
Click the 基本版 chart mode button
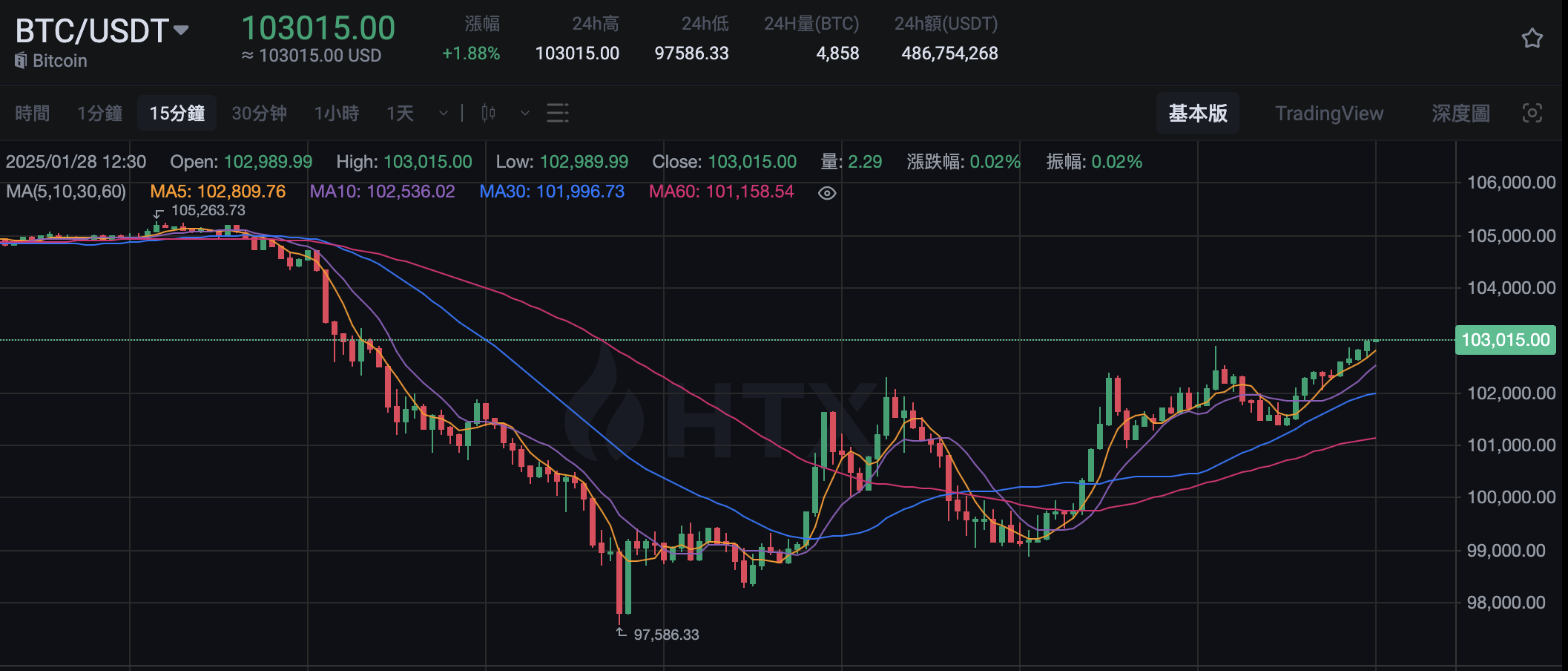tap(1197, 113)
